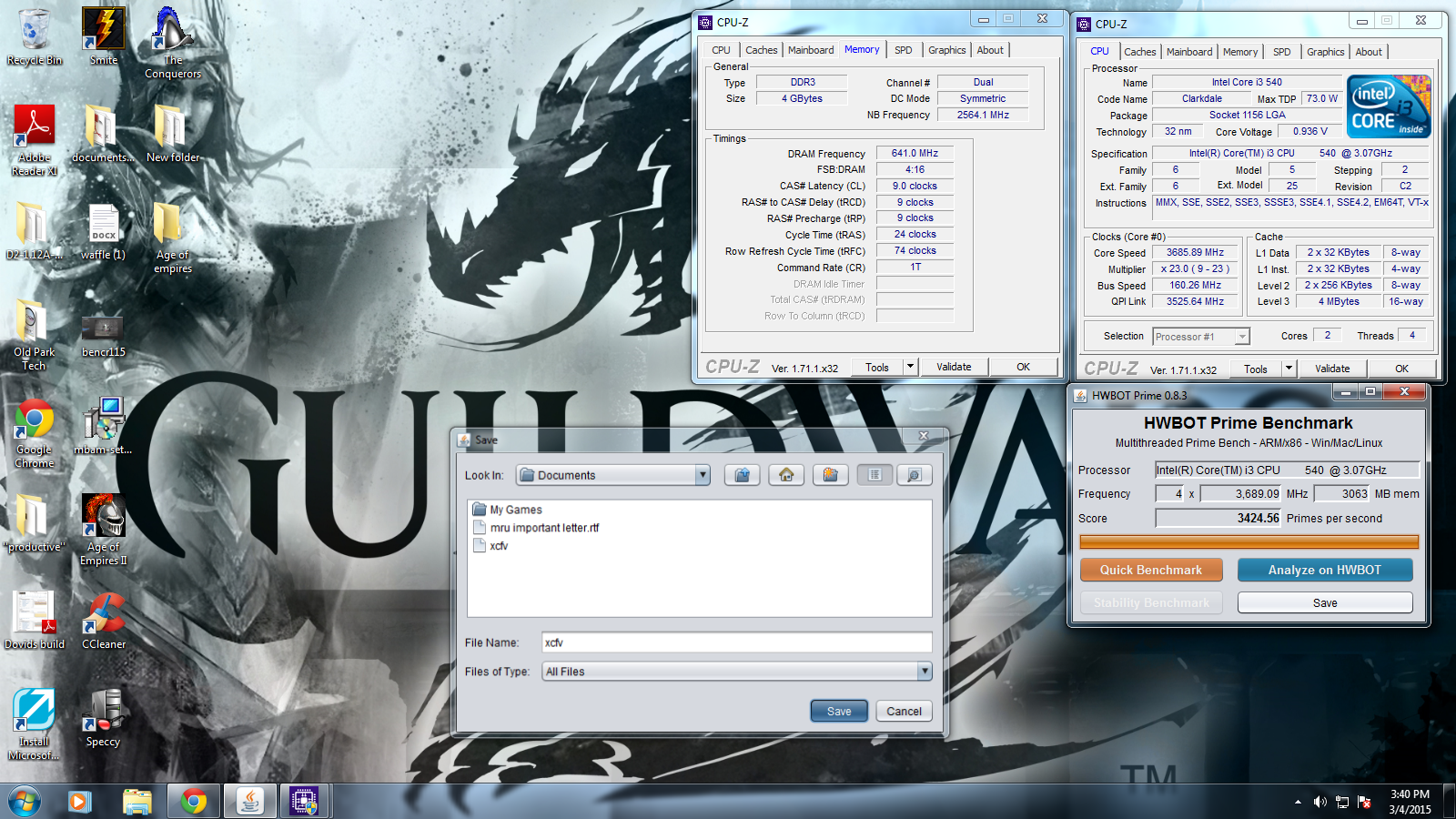1456x819 pixels.
Task: Show hidden system tray icons
Action: [x=1298, y=802]
